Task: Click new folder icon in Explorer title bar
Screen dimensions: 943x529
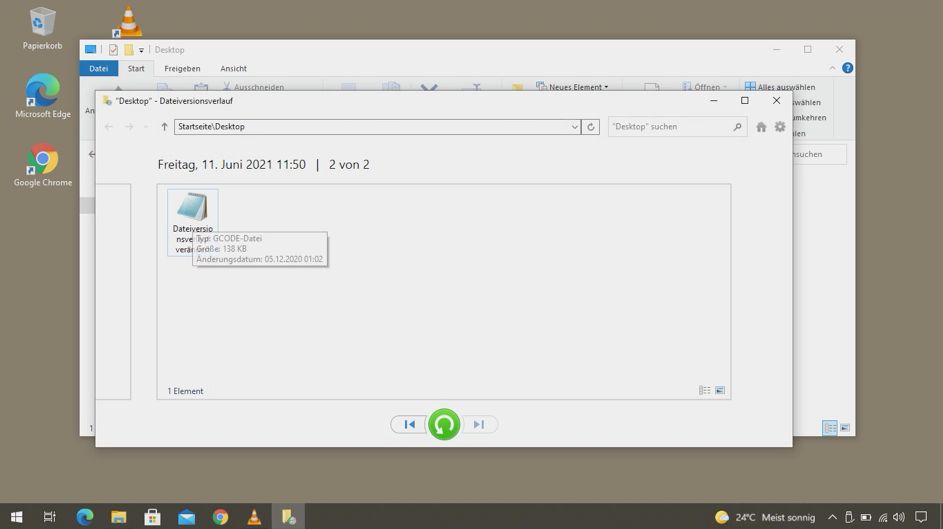Action: [129, 50]
